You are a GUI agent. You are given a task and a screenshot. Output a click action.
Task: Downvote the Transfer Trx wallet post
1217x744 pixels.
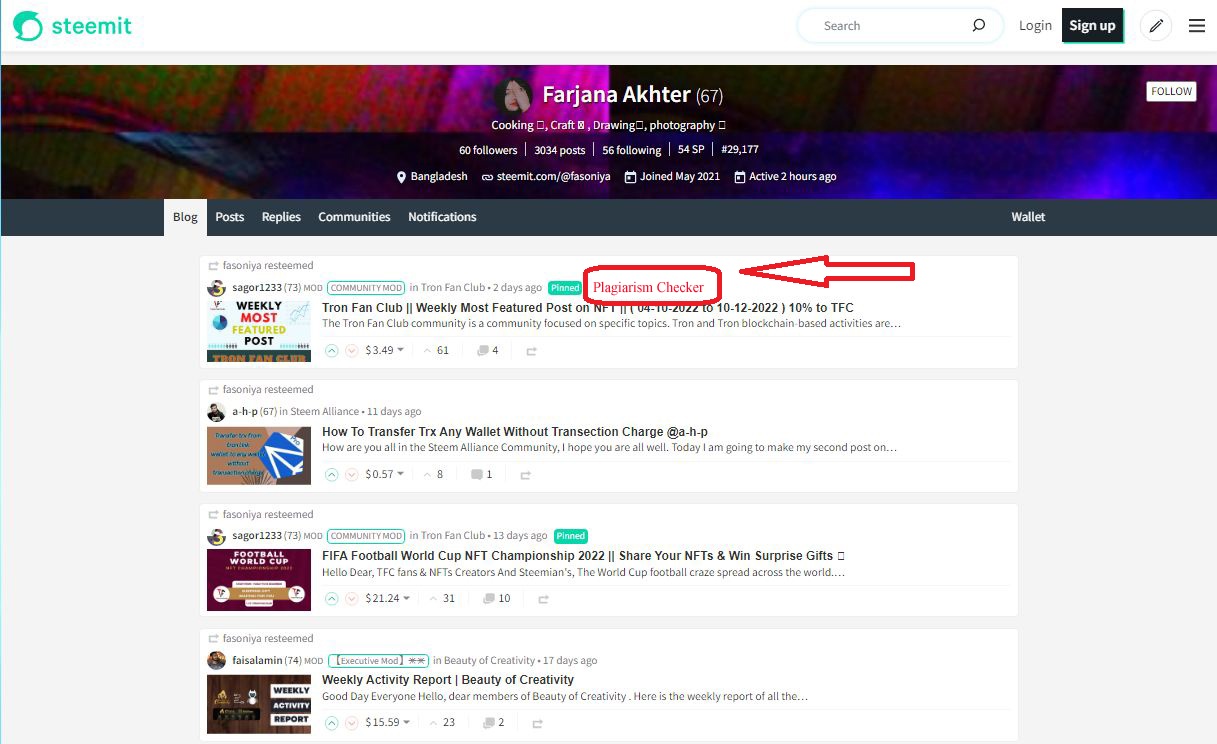(x=351, y=474)
